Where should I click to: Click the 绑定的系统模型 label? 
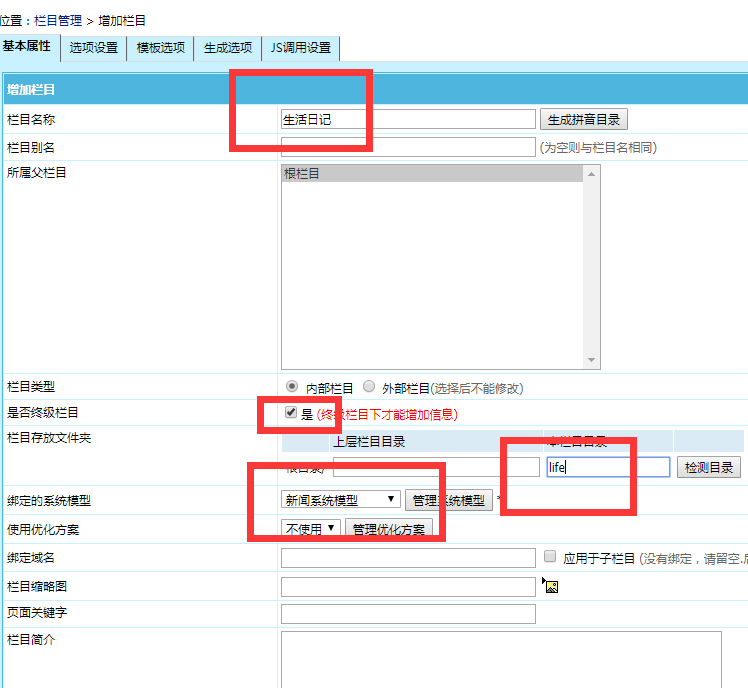(x=49, y=500)
